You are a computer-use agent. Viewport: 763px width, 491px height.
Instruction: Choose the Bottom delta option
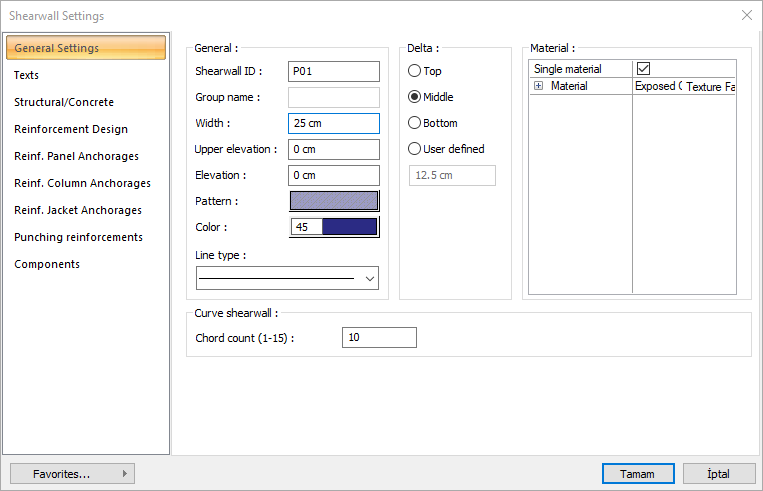415,124
